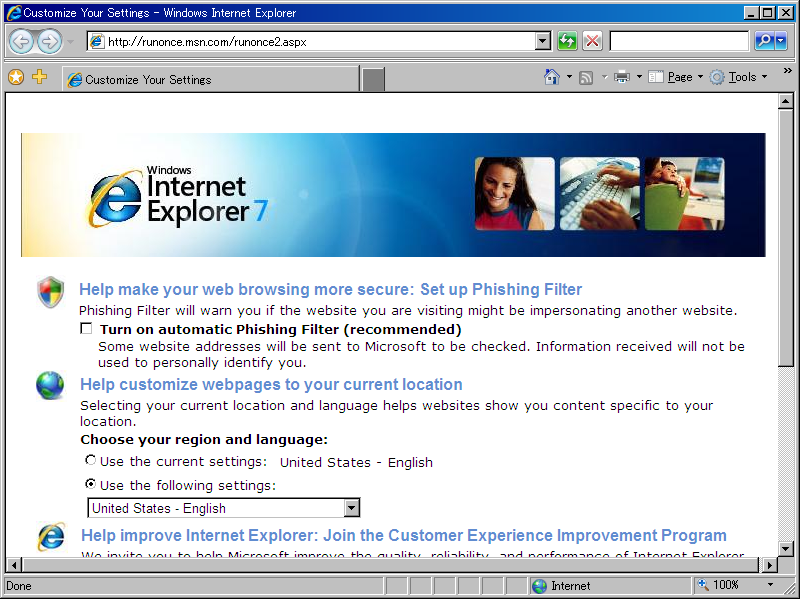Image resolution: width=800 pixels, height=599 pixels.
Task: Click the browser Forward arrow button
Action: click(x=50, y=41)
